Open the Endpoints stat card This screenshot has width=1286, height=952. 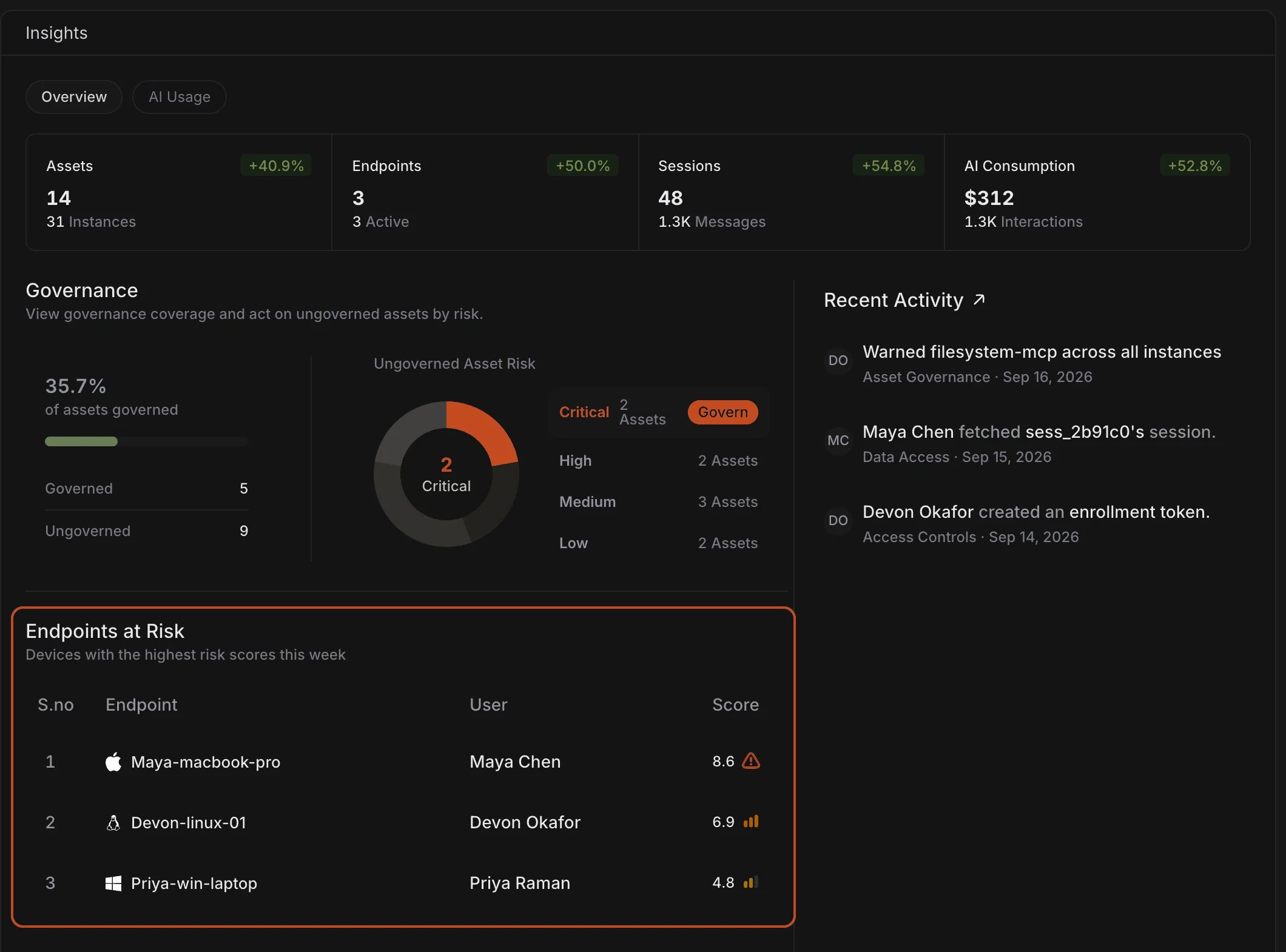(485, 192)
